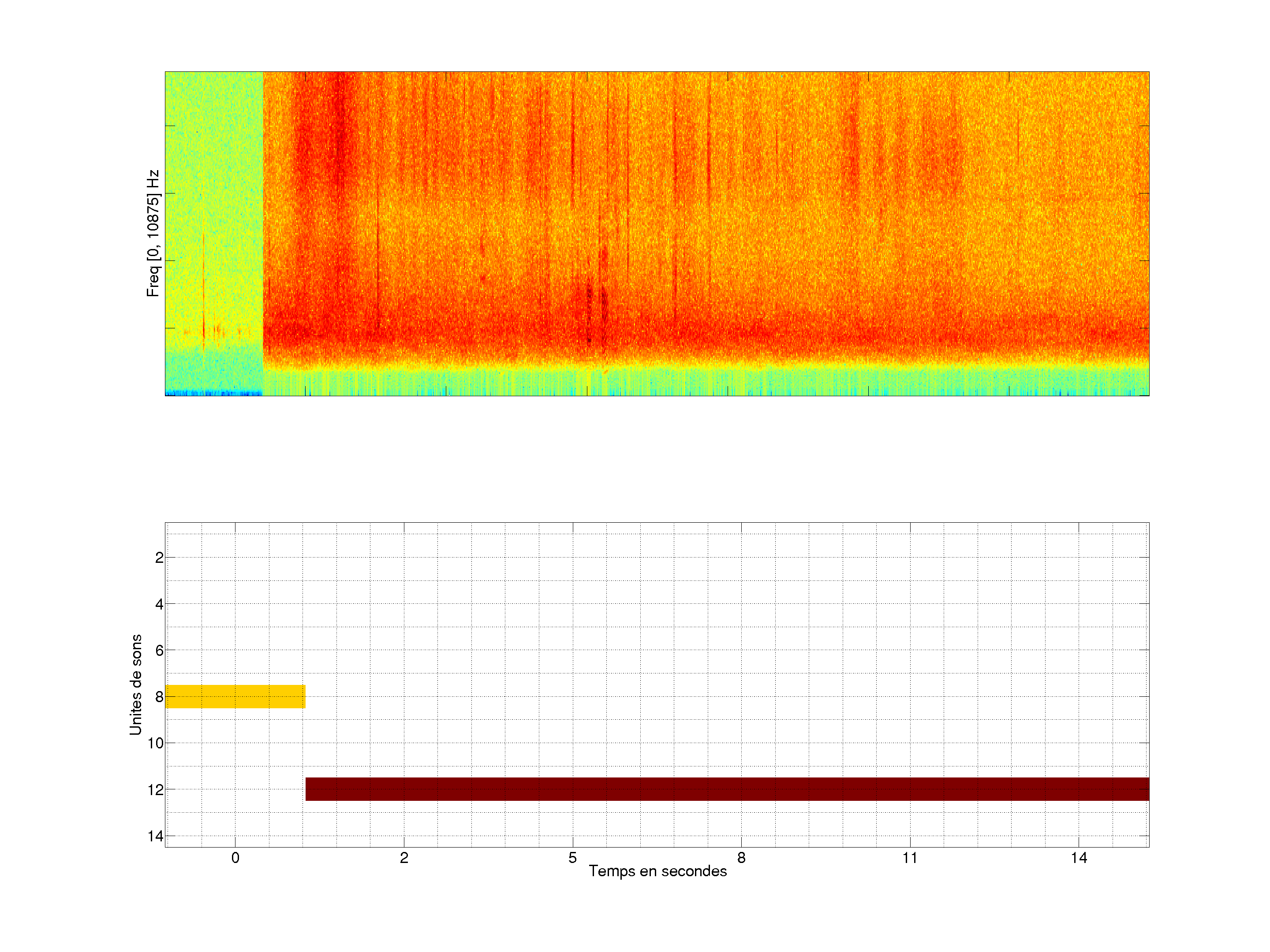Click the dark red bar at unit 12
The image size is (1270, 952).
(x=727, y=789)
